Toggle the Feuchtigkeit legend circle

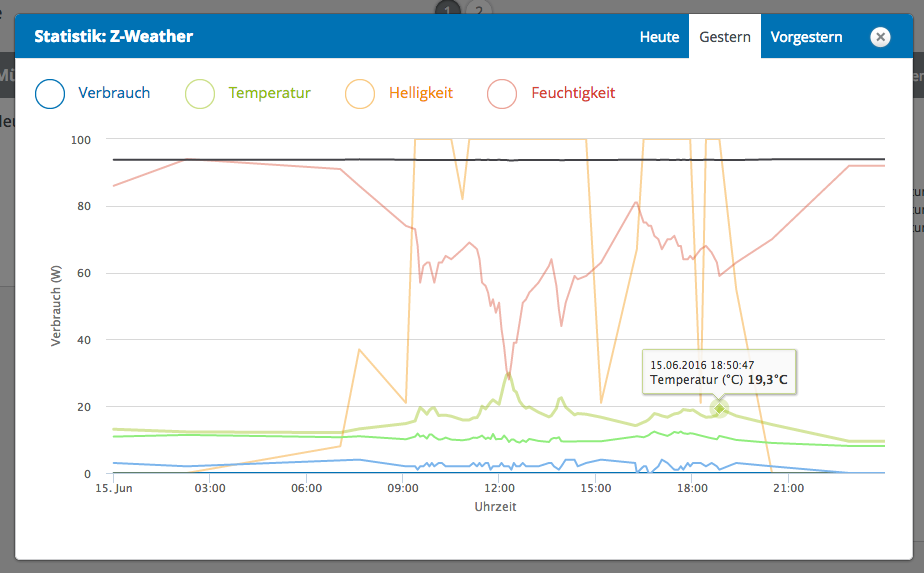502,94
